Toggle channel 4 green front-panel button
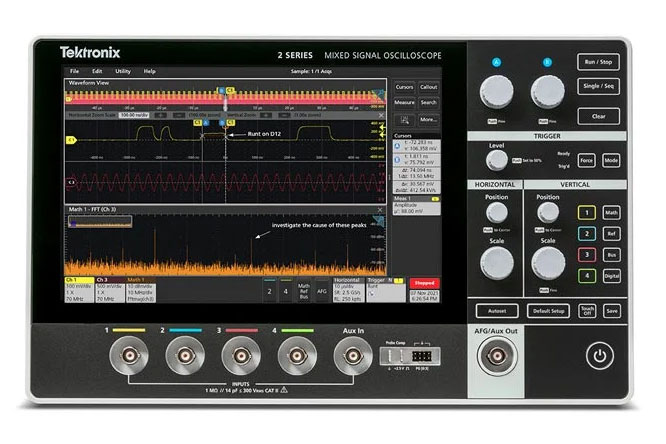This screenshot has width=666, height=444. 587,276
